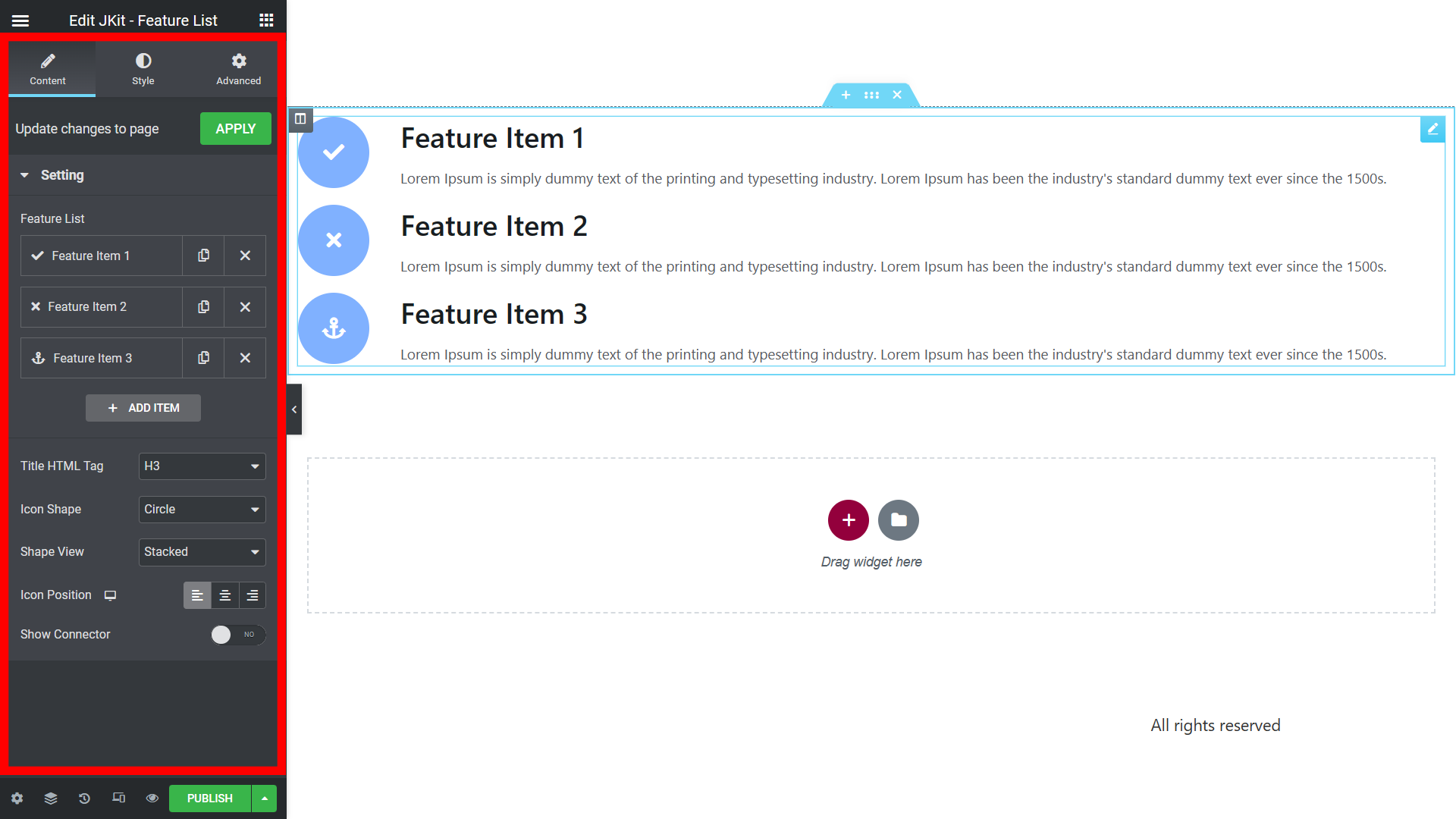Open Feature Item 2 in the list
This screenshot has width=1456, height=819.
(x=101, y=307)
